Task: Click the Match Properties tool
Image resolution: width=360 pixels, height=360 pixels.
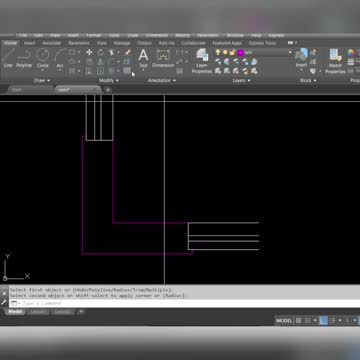Action: pos(335,61)
